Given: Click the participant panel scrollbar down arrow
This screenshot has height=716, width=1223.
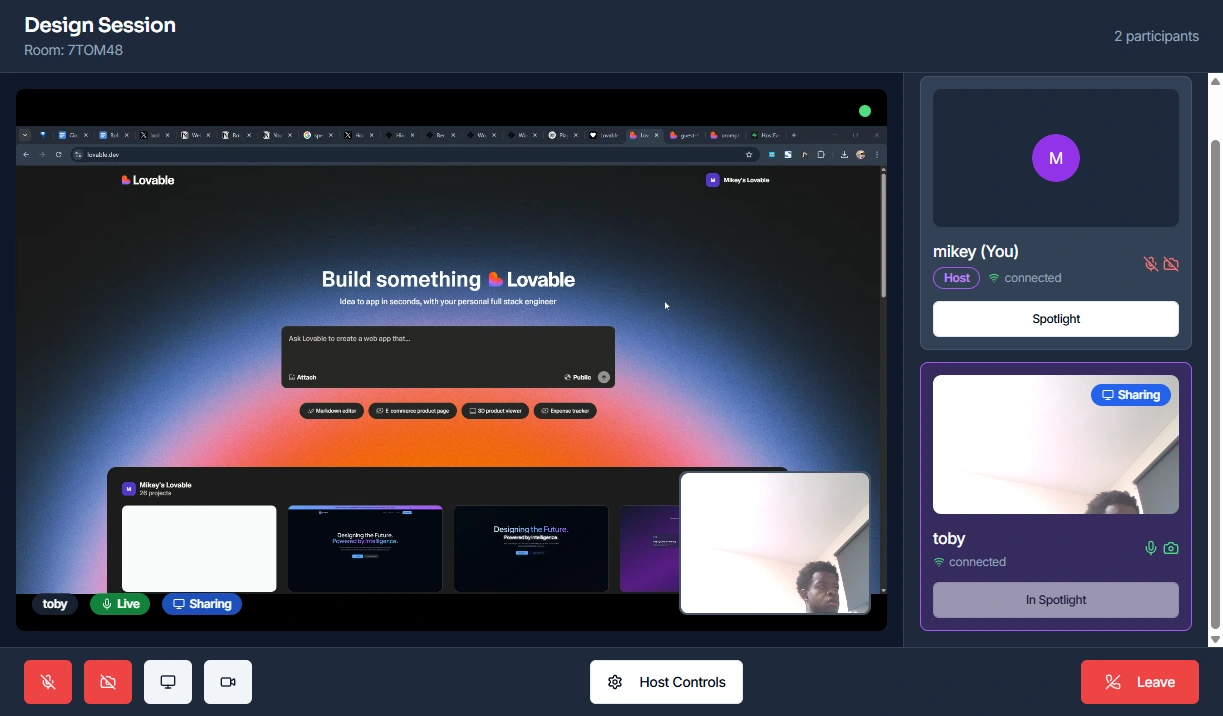Looking at the screenshot, I should tap(1215, 639).
